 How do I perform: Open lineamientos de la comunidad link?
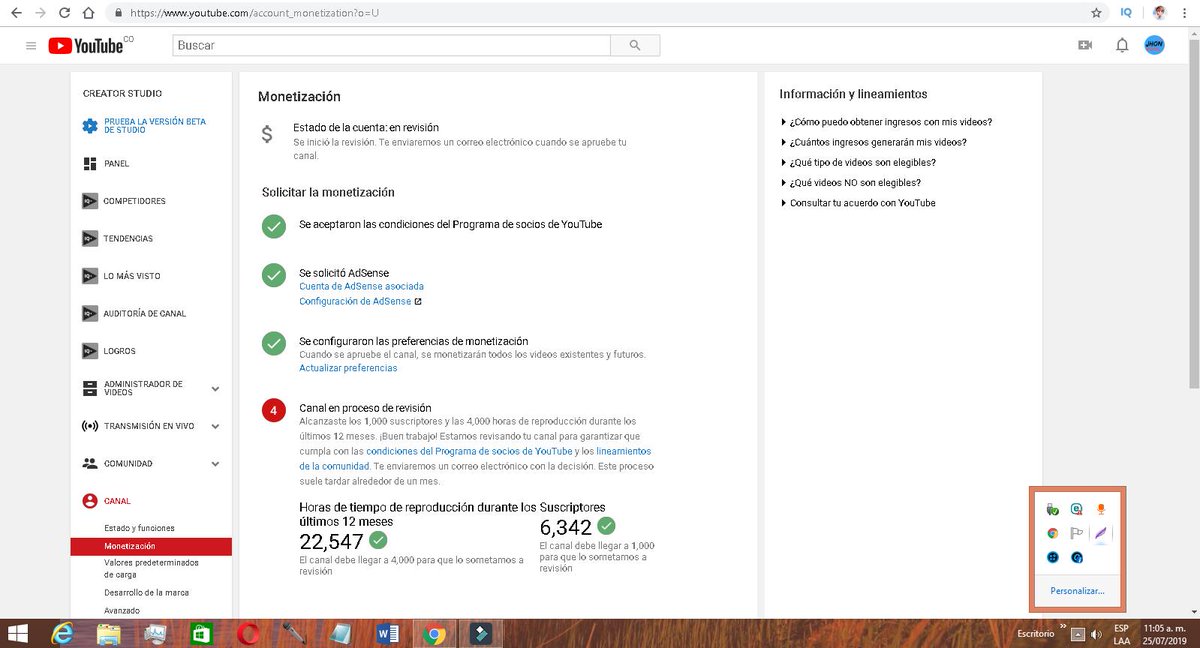tap(475, 458)
